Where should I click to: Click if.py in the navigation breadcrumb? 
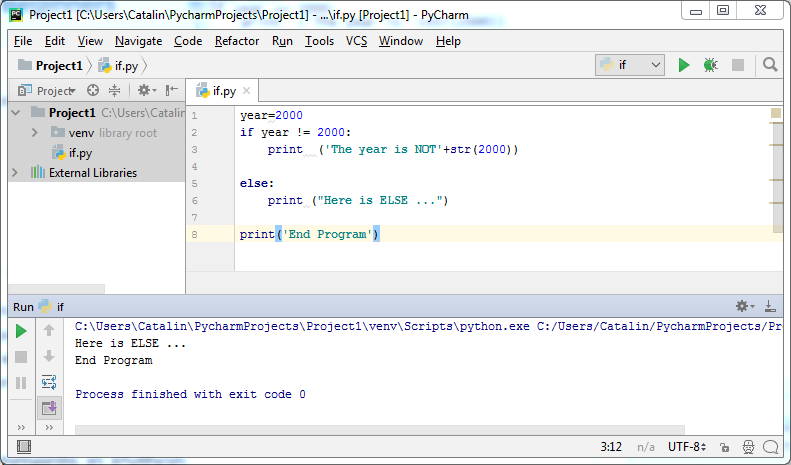126,66
